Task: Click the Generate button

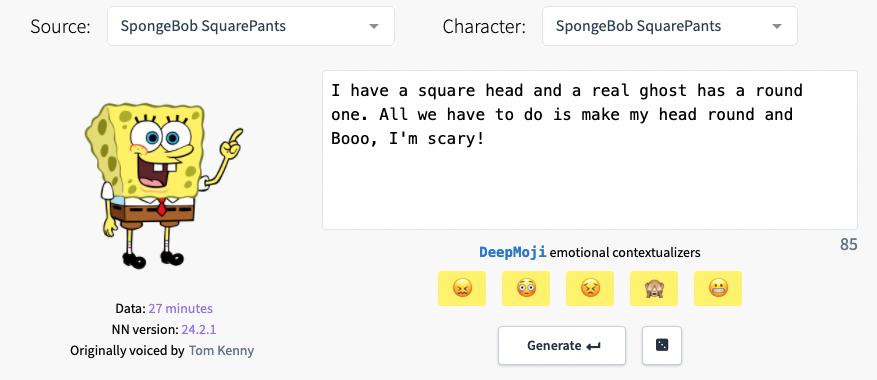Action: [562, 345]
